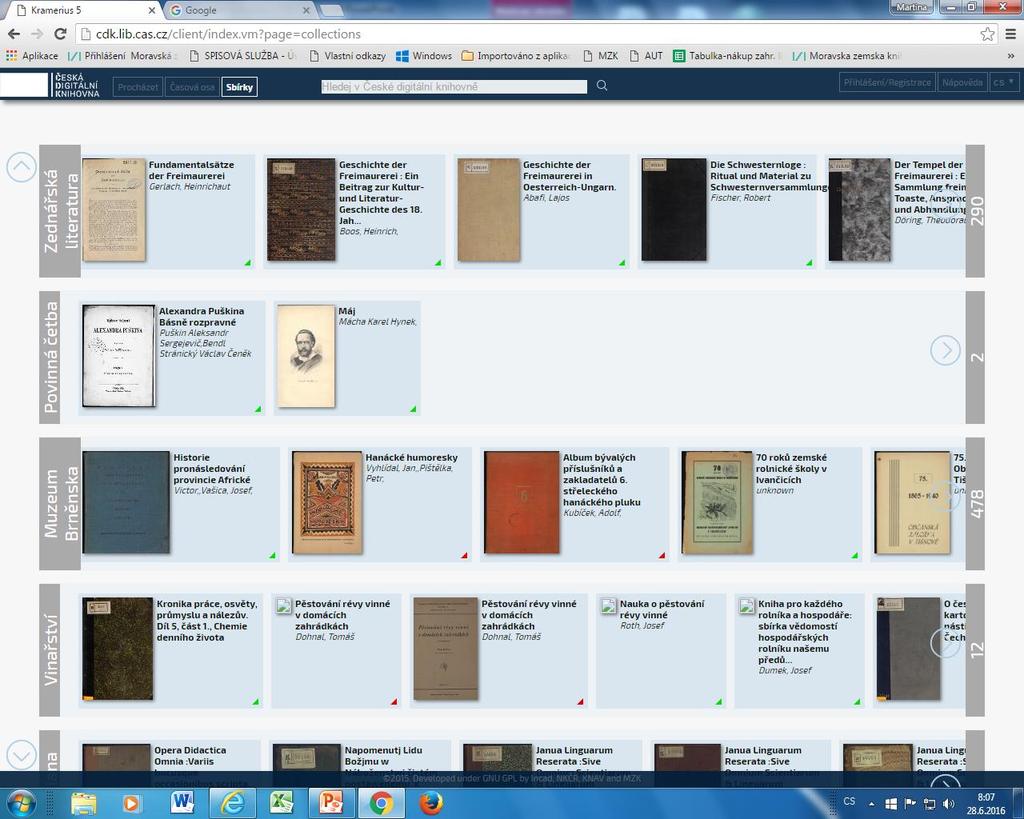This screenshot has width=1024, height=819.
Task: Open Windows Start menu
Action: coord(22,803)
